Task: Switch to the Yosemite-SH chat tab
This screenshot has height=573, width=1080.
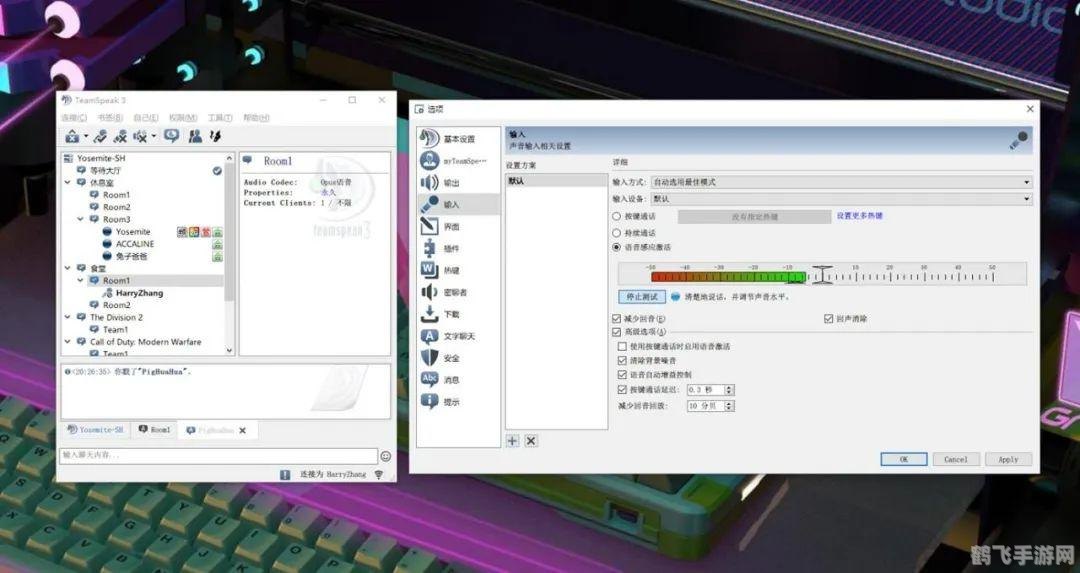Action: point(95,430)
